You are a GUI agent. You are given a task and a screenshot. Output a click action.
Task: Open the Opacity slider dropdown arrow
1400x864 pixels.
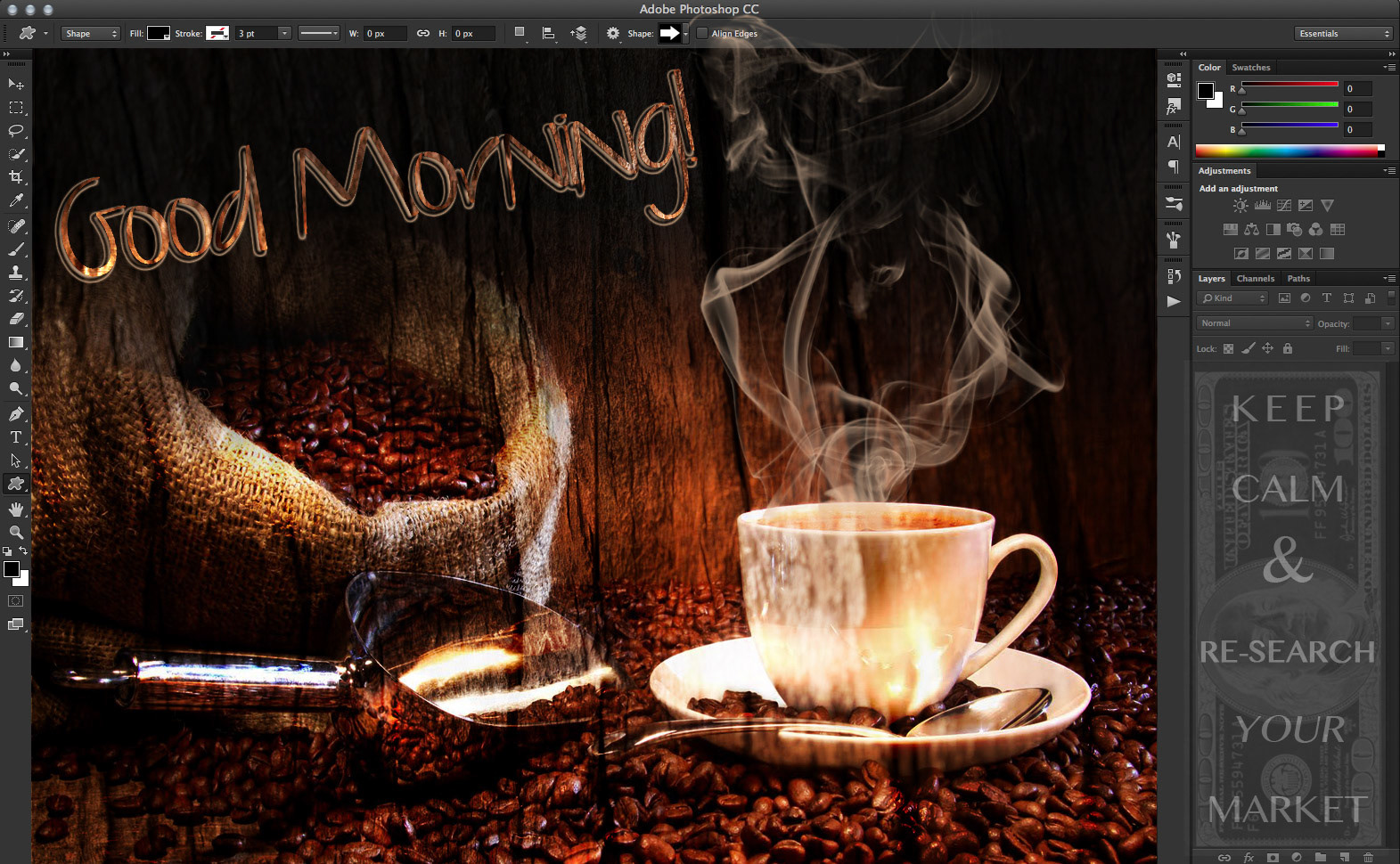click(1388, 323)
